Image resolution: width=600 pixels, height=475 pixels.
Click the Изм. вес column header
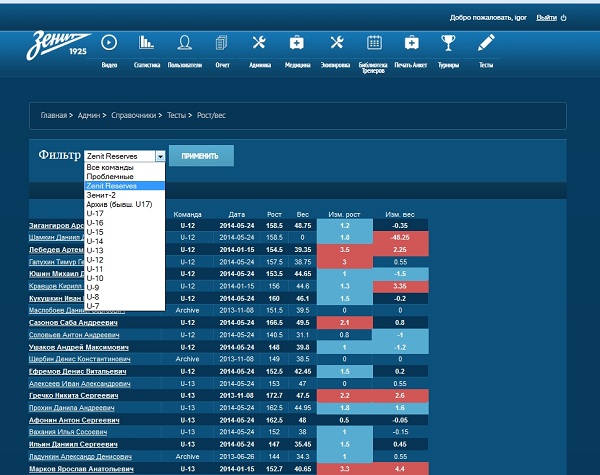(400, 214)
